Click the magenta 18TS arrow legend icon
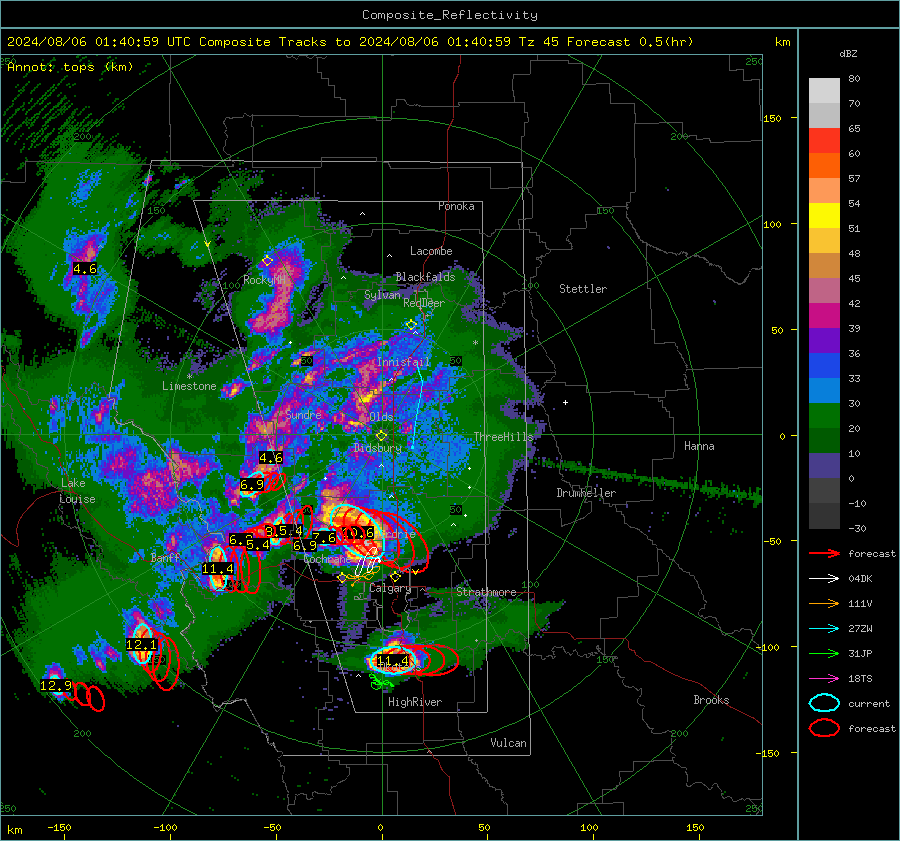 click(824, 679)
